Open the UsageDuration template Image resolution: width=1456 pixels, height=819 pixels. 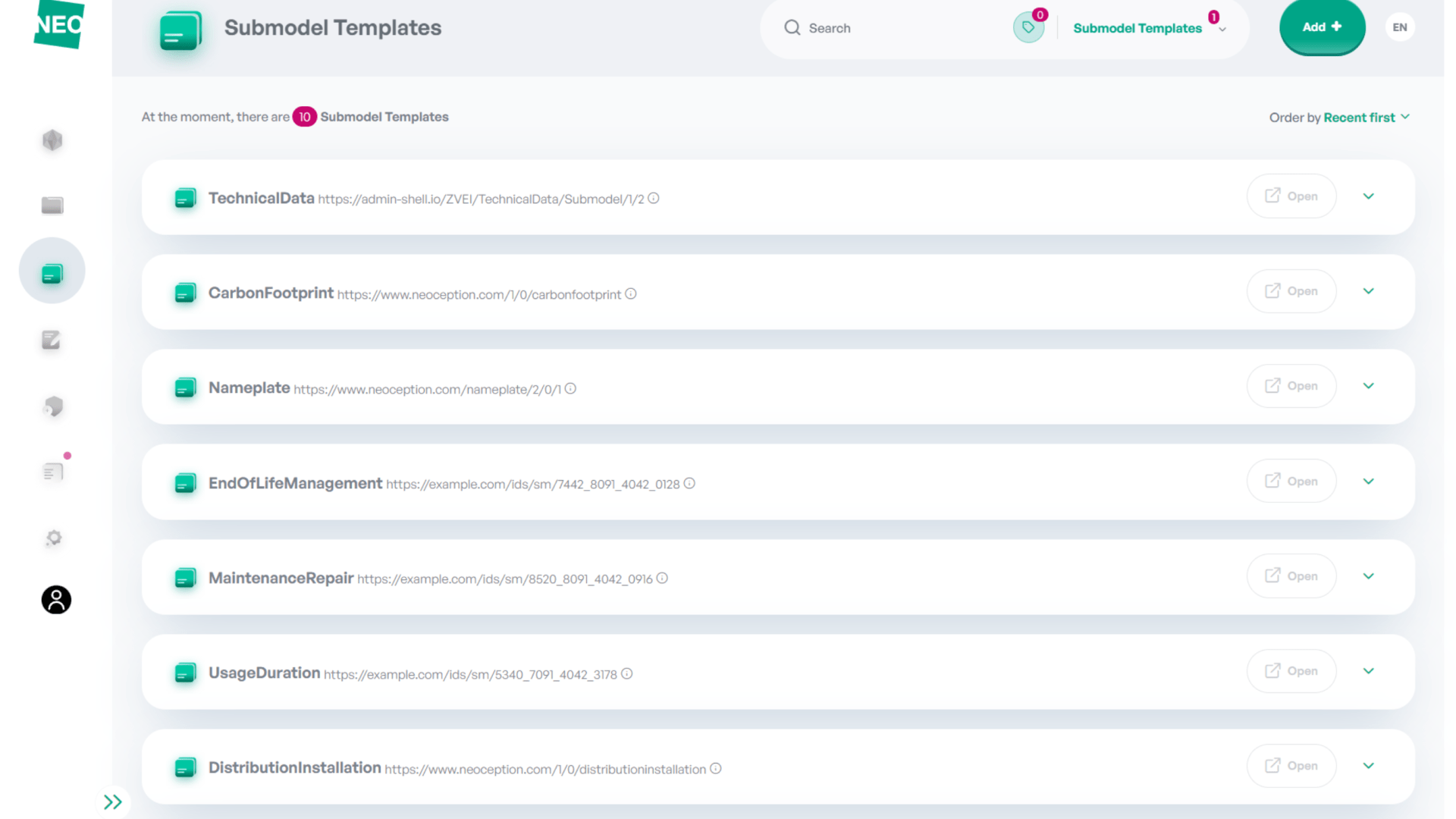click(1291, 671)
